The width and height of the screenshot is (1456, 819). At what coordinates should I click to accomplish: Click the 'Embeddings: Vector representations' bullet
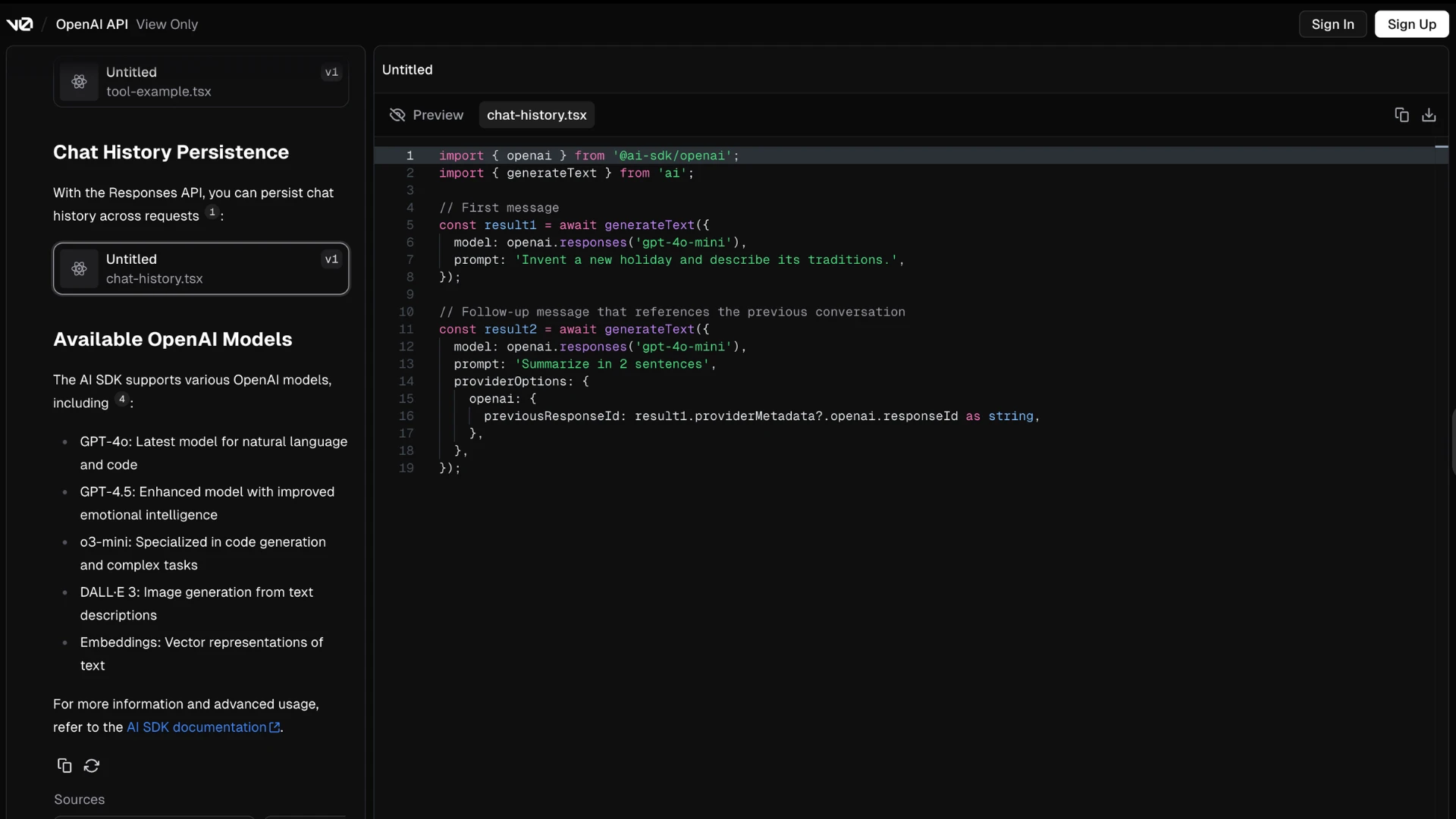tap(202, 653)
